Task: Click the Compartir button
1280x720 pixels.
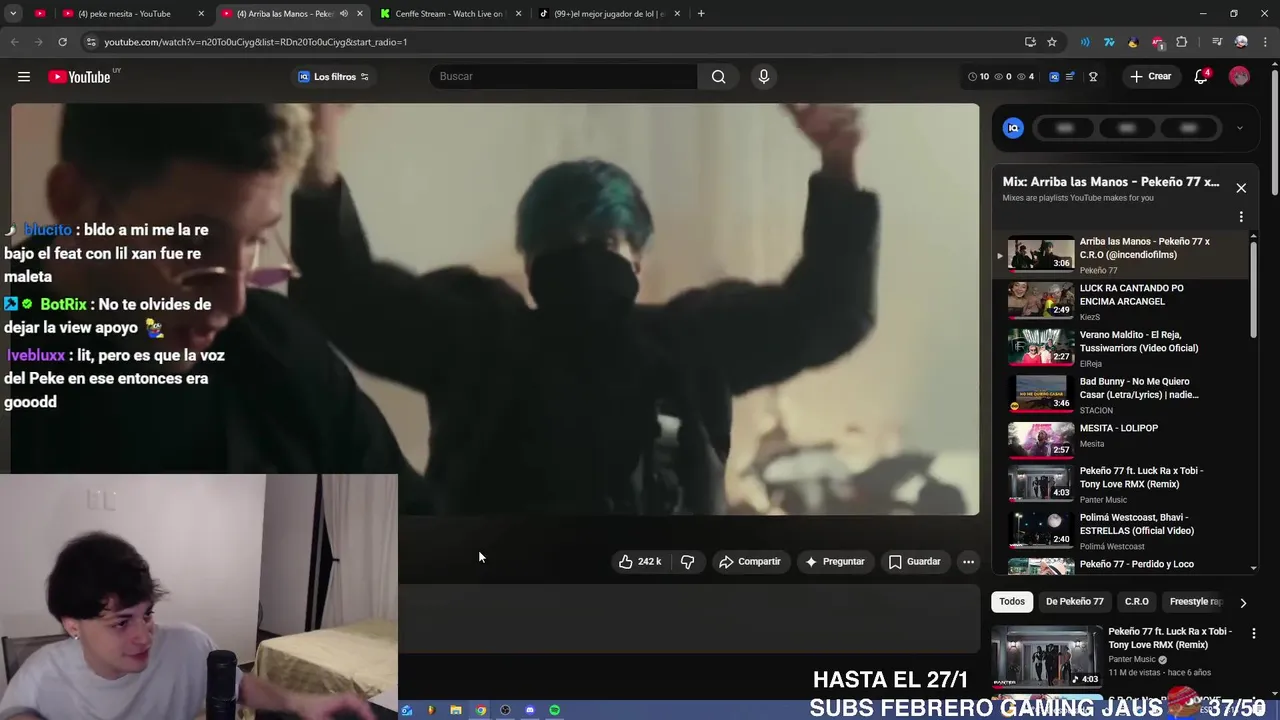Action: tap(750, 562)
